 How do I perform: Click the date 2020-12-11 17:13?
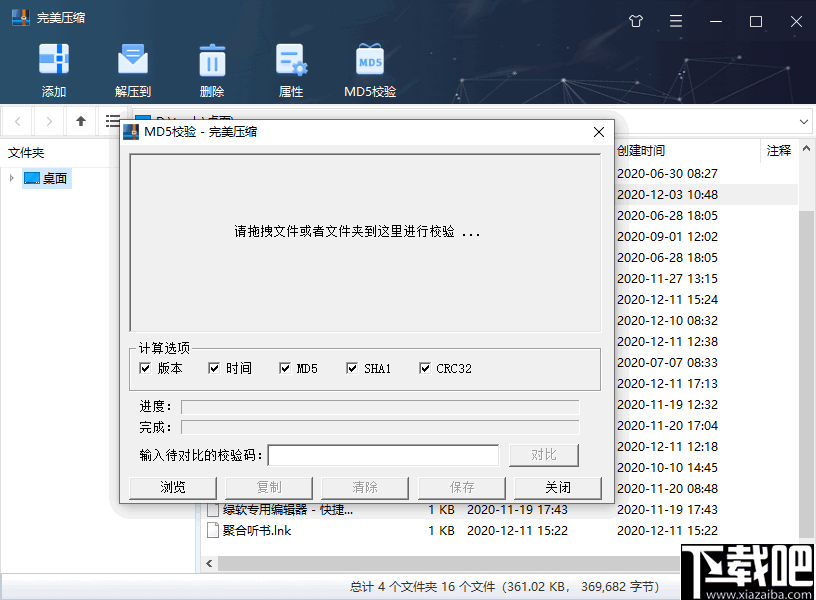(x=667, y=384)
